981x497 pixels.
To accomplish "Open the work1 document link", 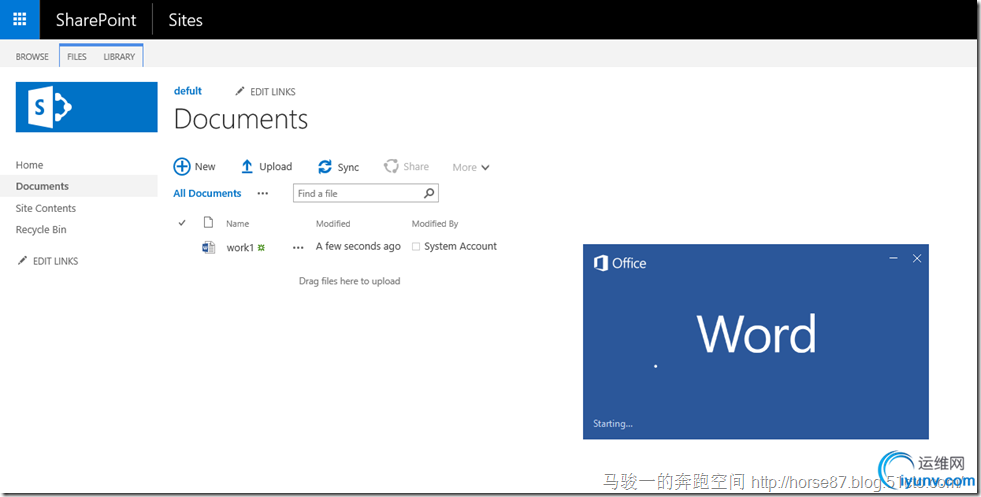I will (x=240, y=247).
